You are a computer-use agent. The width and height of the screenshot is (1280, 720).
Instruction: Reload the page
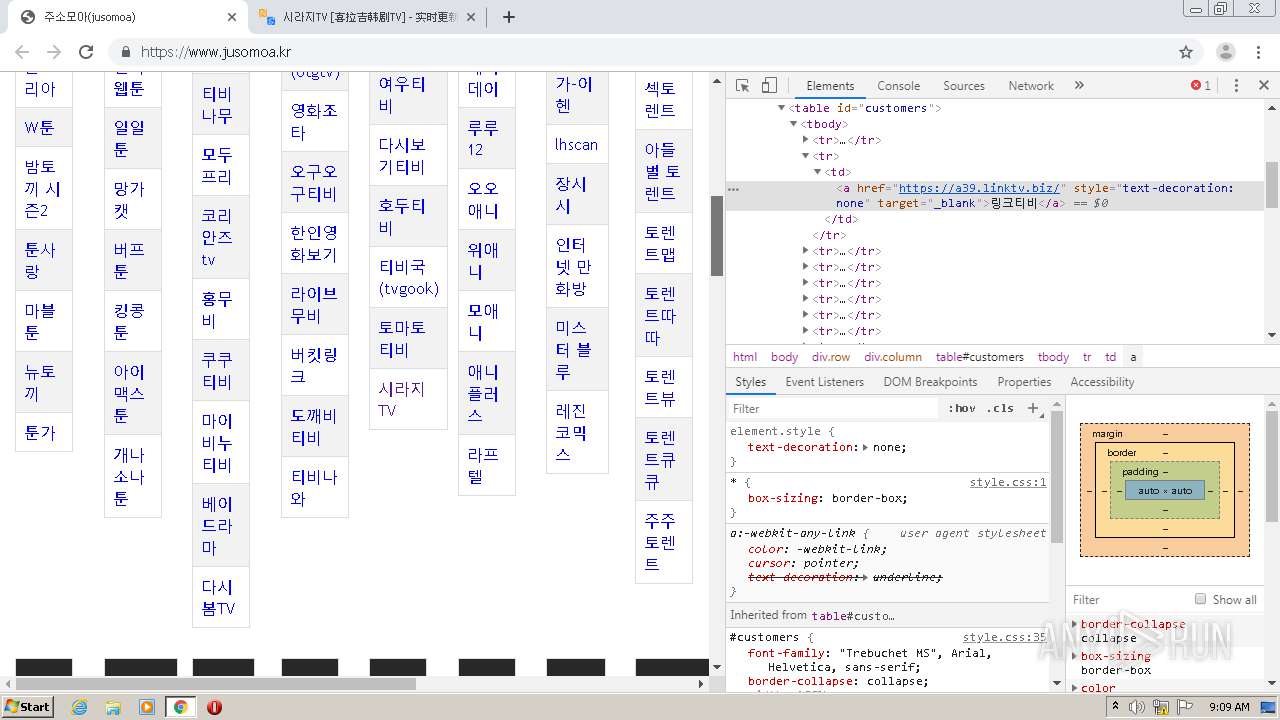pos(86,52)
